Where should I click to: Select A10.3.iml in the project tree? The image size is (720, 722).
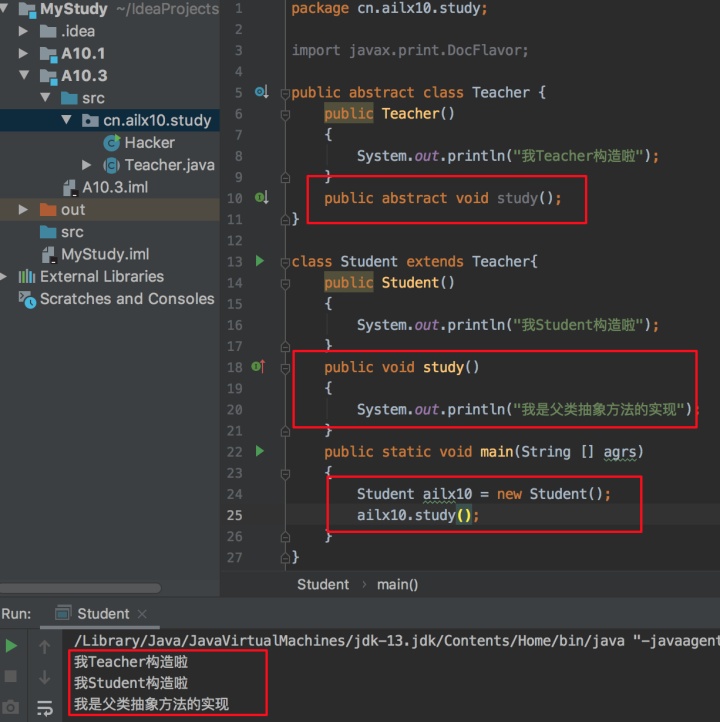coord(115,187)
